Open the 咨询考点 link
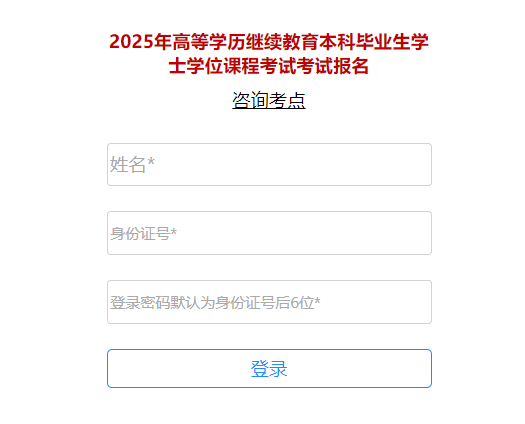This screenshot has height=424, width=525. coord(269,100)
